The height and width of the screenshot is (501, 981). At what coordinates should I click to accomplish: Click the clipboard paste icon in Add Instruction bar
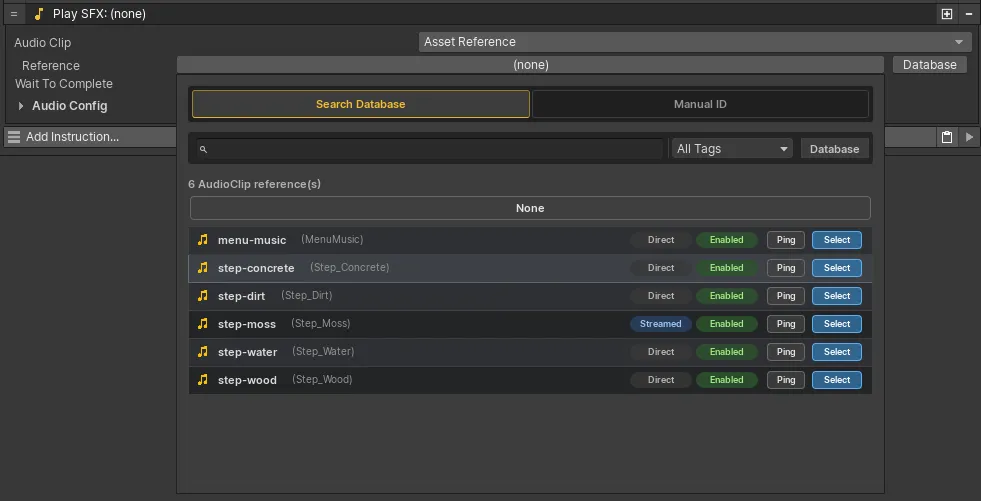click(x=947, y=137)
